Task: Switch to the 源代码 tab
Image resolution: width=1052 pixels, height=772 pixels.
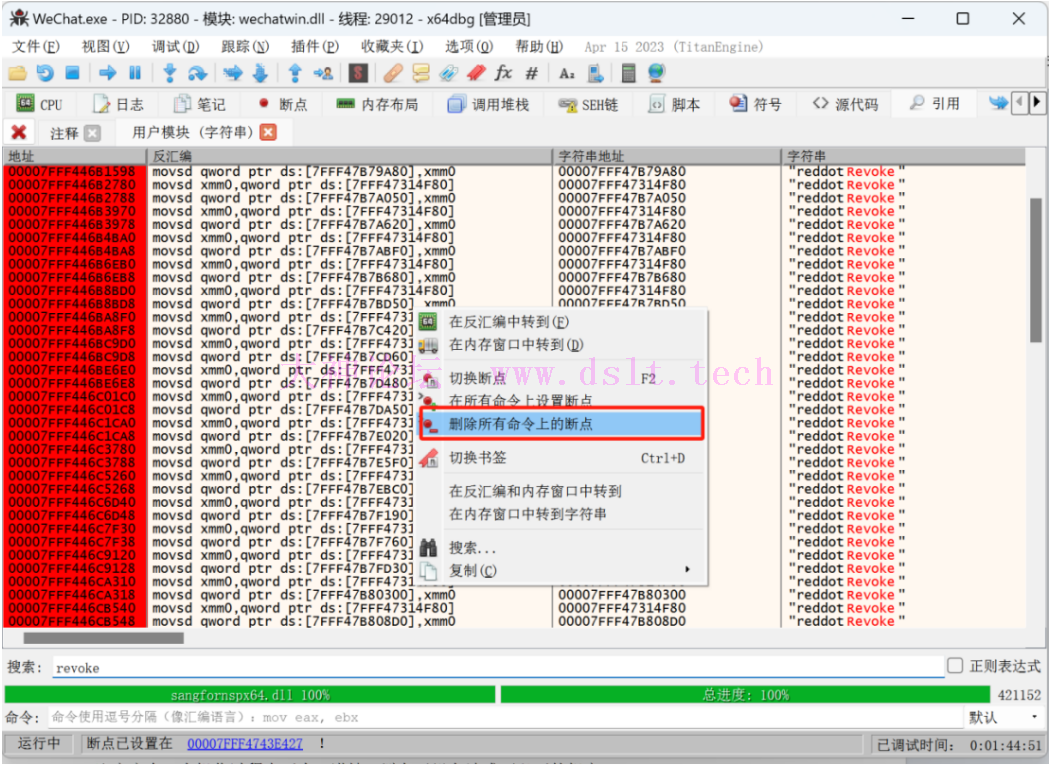Action: tap(845, 104)
